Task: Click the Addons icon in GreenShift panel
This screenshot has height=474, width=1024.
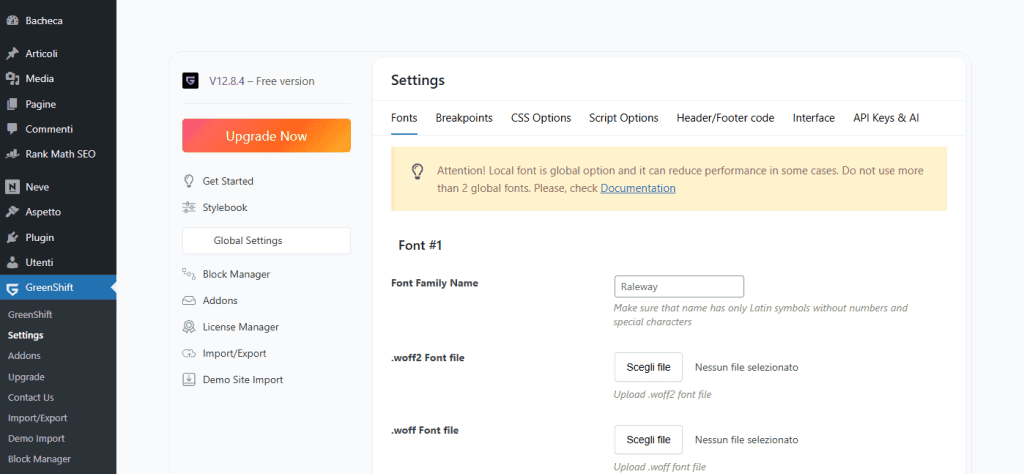Action: tap(189, 301)
